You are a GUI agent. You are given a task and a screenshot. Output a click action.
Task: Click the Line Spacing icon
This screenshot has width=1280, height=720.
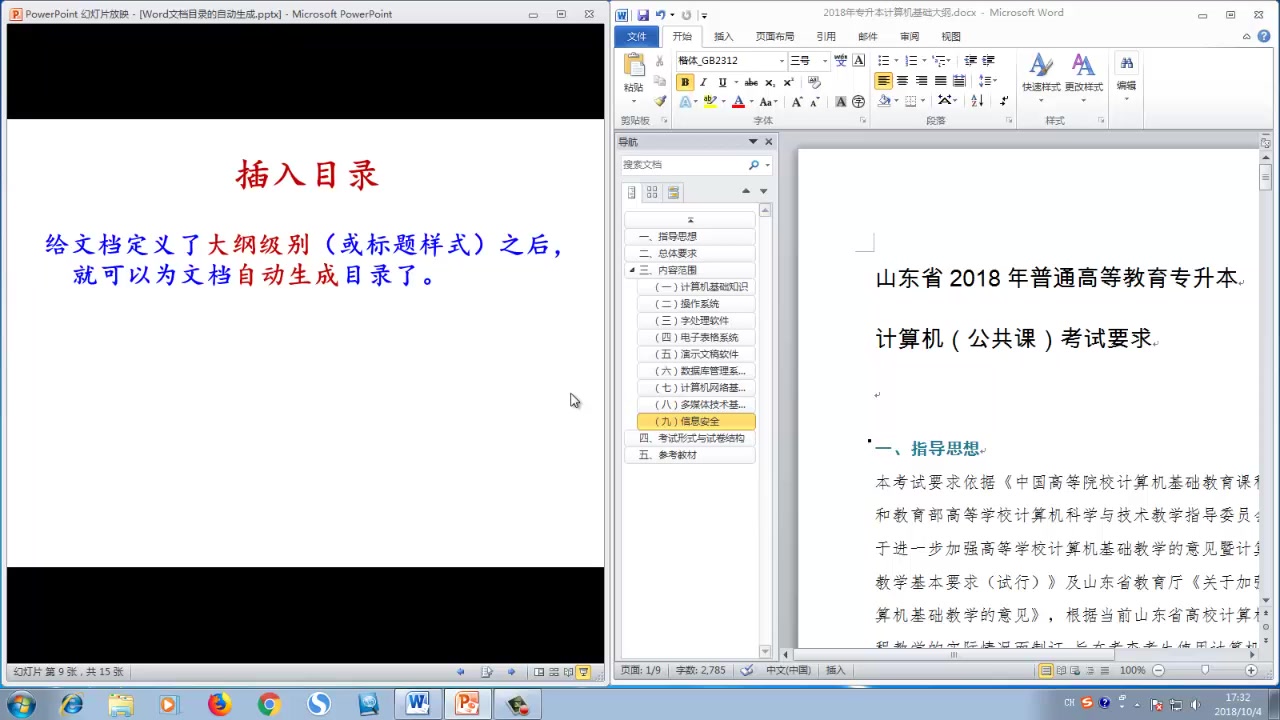click(x=986, y=81)
